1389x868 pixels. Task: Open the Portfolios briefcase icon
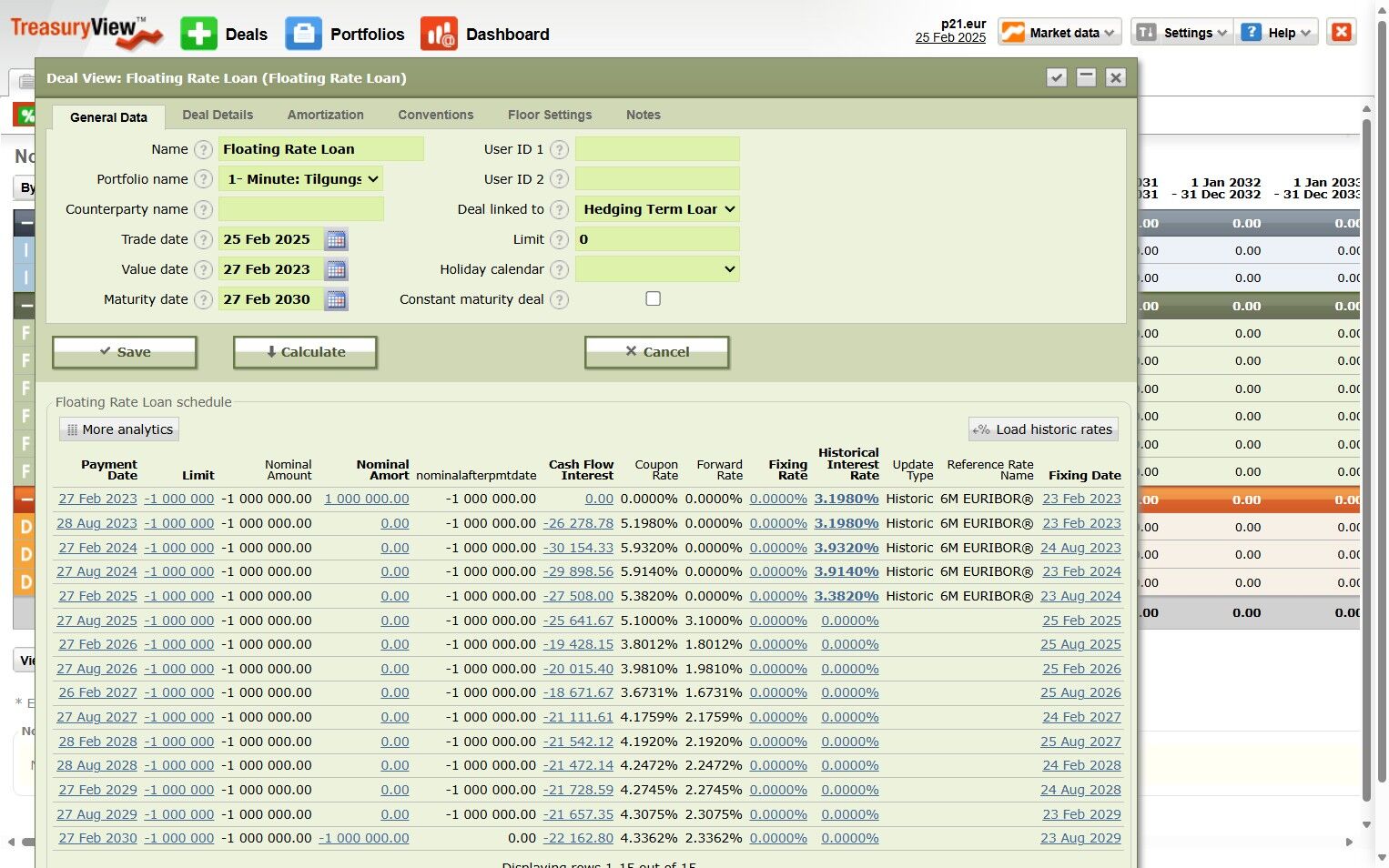[303, 34]
